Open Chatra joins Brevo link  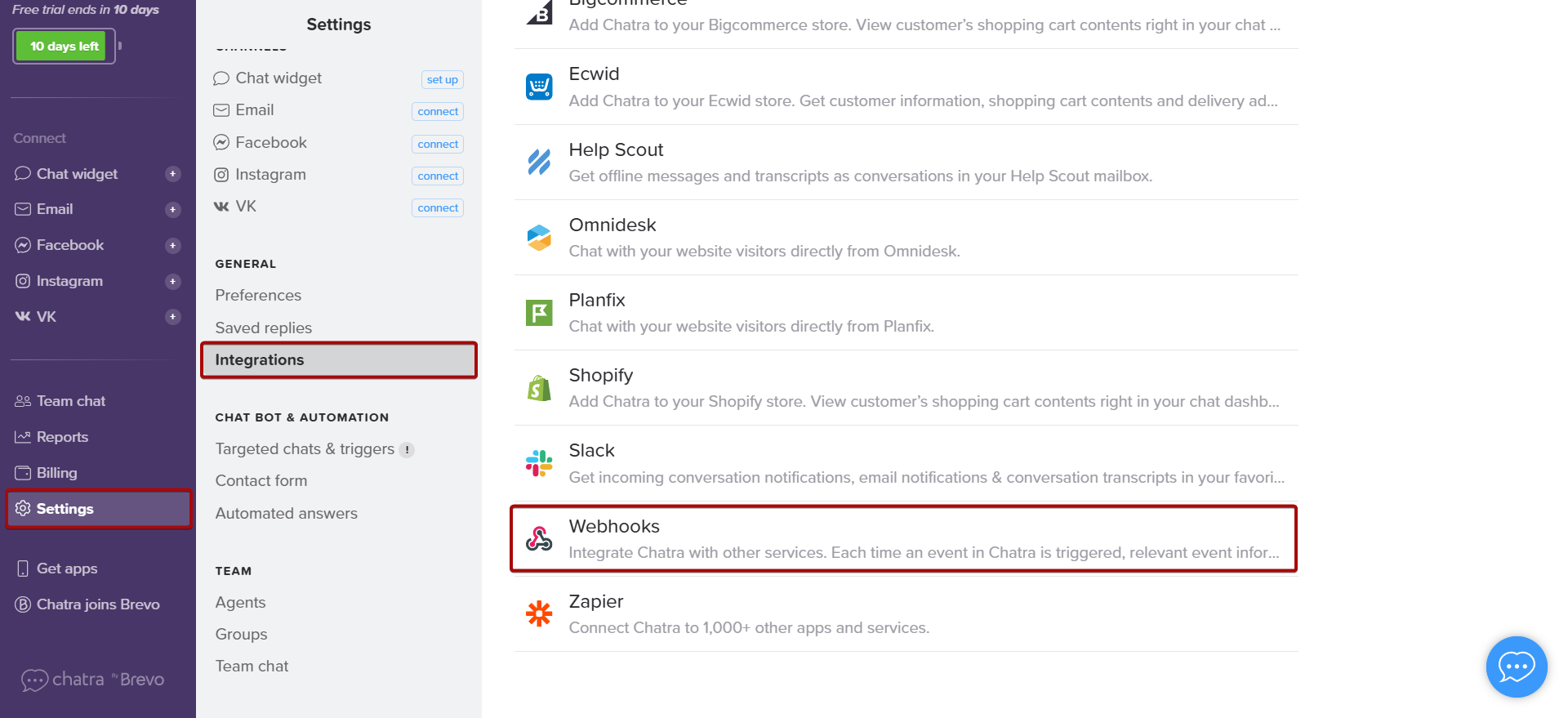[98, 604]
